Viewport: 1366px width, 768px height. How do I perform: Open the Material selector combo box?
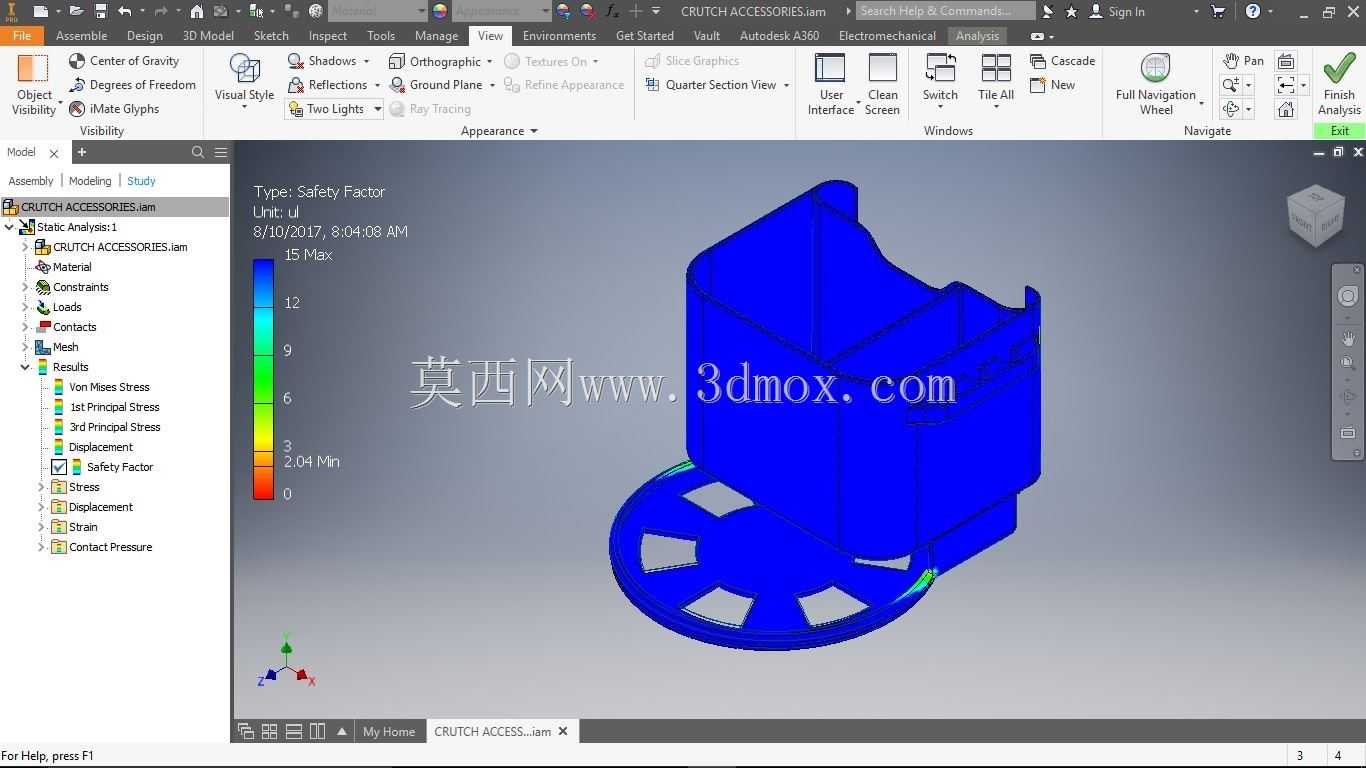coord(378,11)
